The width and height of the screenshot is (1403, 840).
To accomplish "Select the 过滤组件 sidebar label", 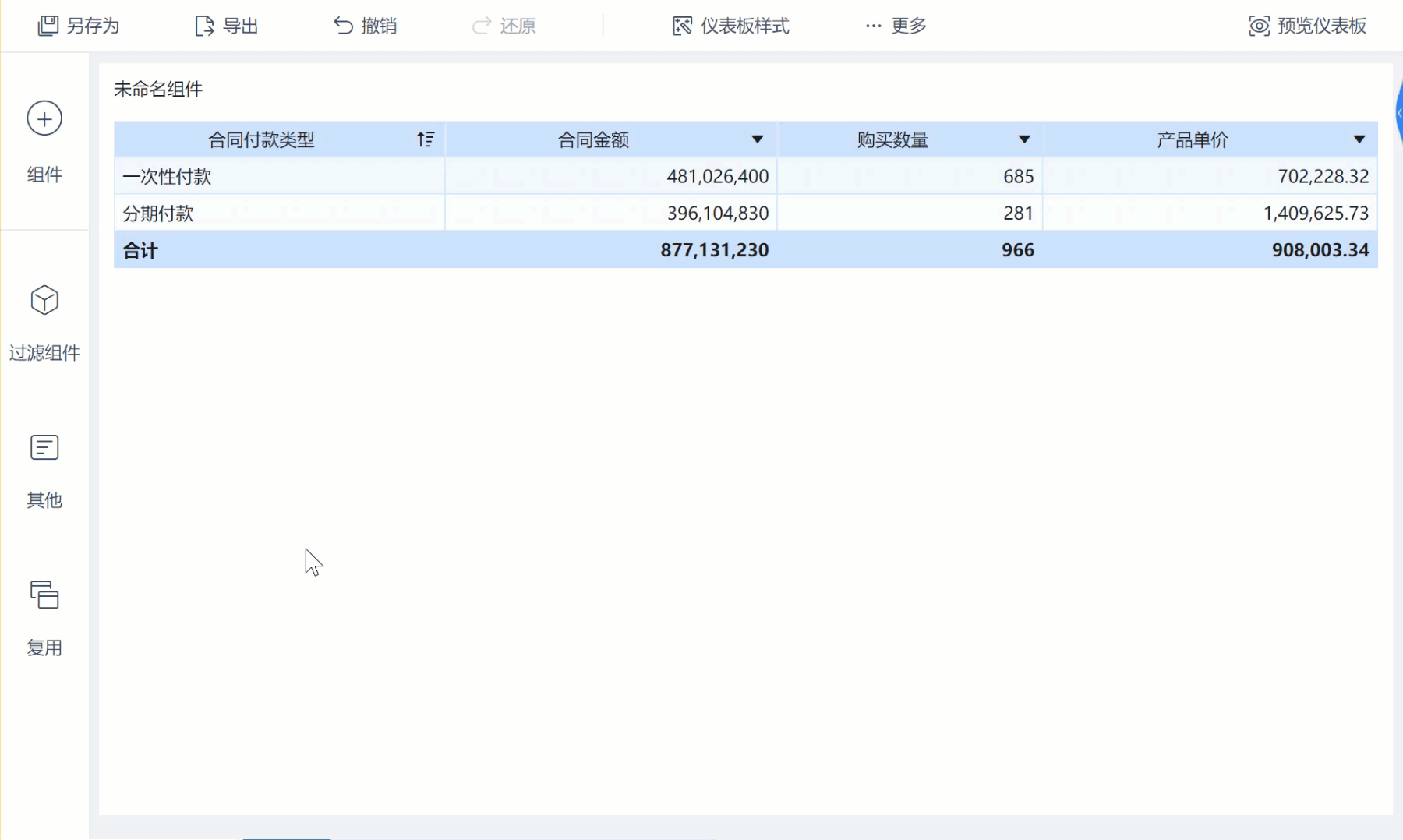I will [x=44, y=353].
